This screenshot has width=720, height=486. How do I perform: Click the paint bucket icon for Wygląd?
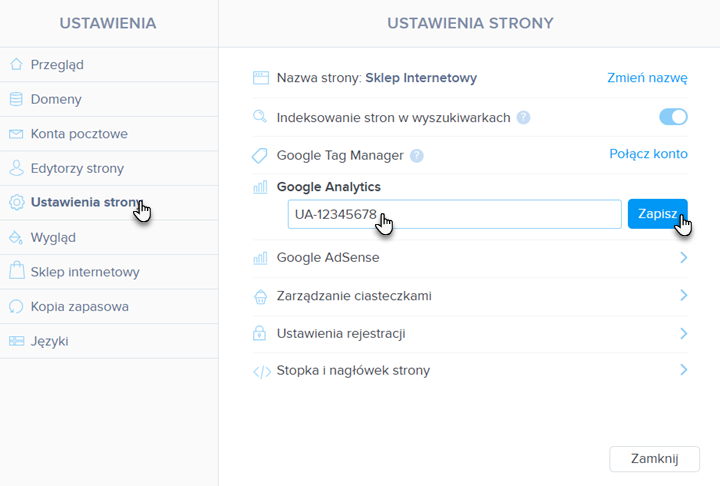[16, 237]
